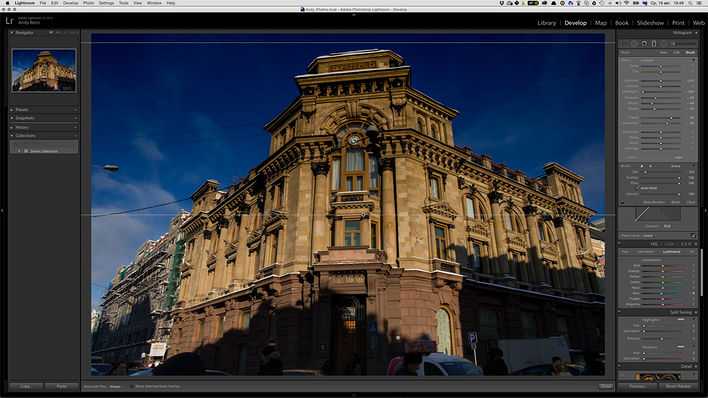708x398 pixels.
Task: Collapse the left panel group arrow
Action: click(2, 211)
